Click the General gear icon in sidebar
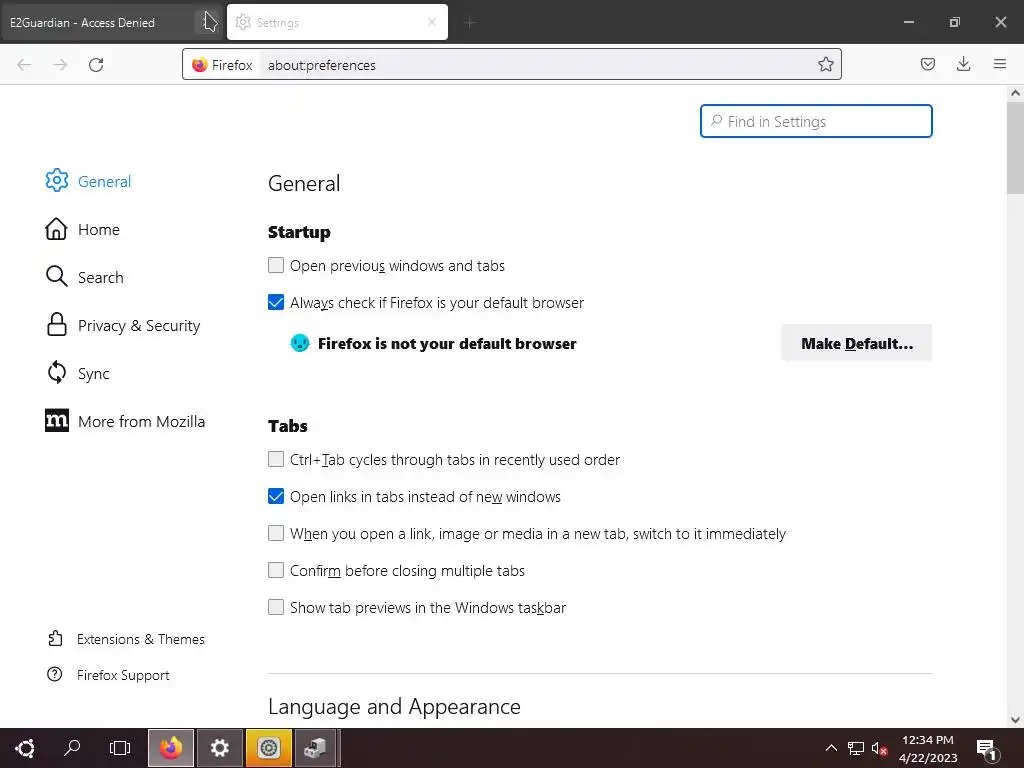Image resolution: width=1024 pixels, height=768 pixels. tap(57, 181)
